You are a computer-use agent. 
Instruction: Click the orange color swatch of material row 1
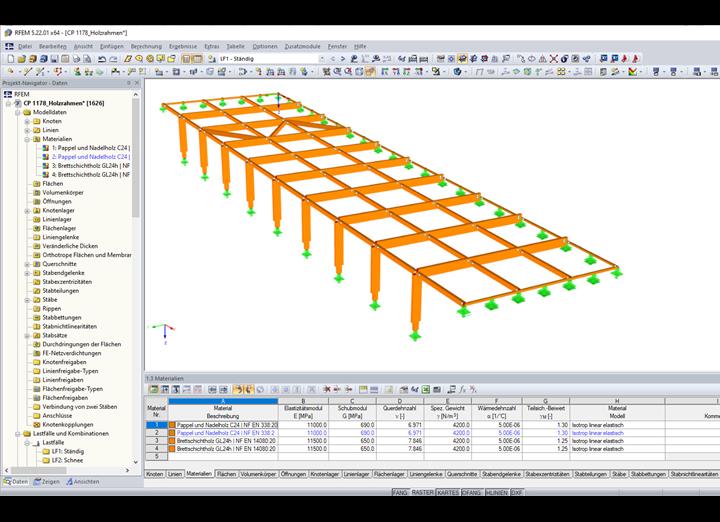pyautogui.click(x=172, y=425)
